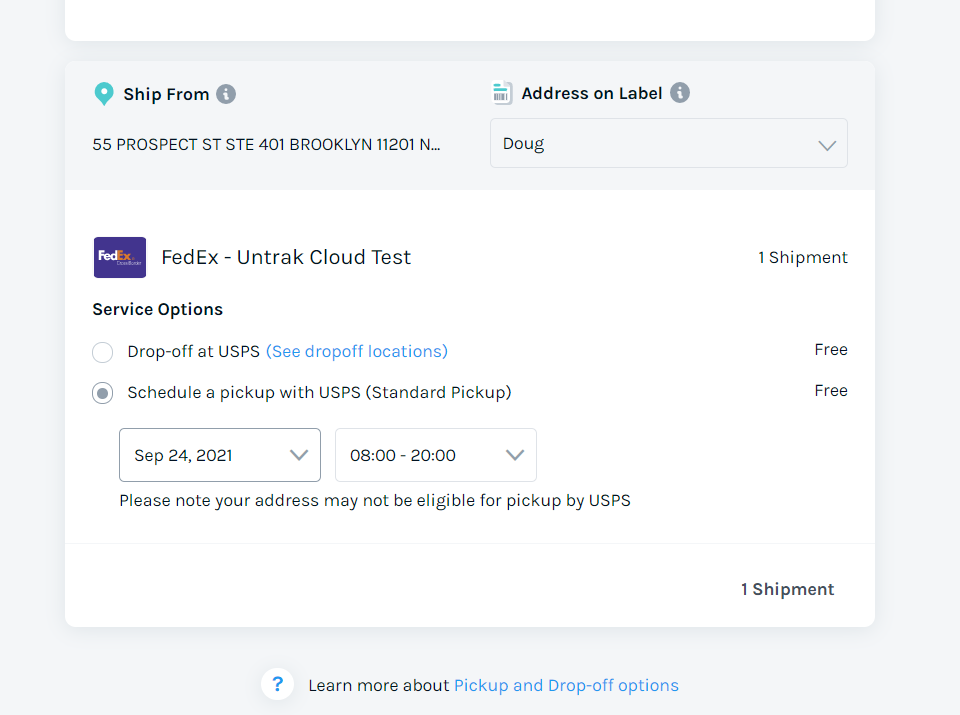Click the Ship From location pin icon
The height and width of the screenshot is (715, 960).
pos(103,94)
